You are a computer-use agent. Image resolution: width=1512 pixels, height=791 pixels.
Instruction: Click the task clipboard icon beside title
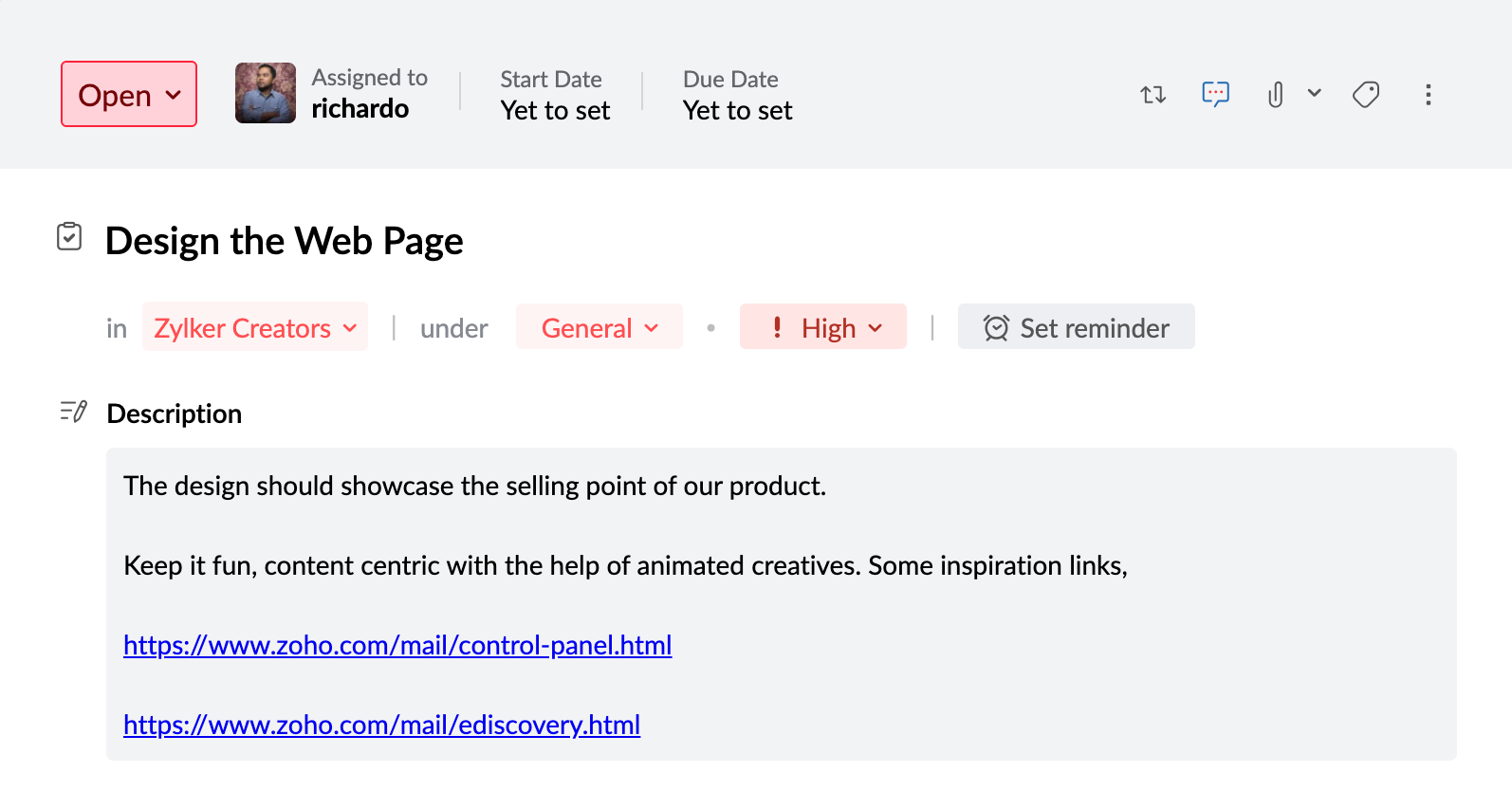(x=69, y=236)
